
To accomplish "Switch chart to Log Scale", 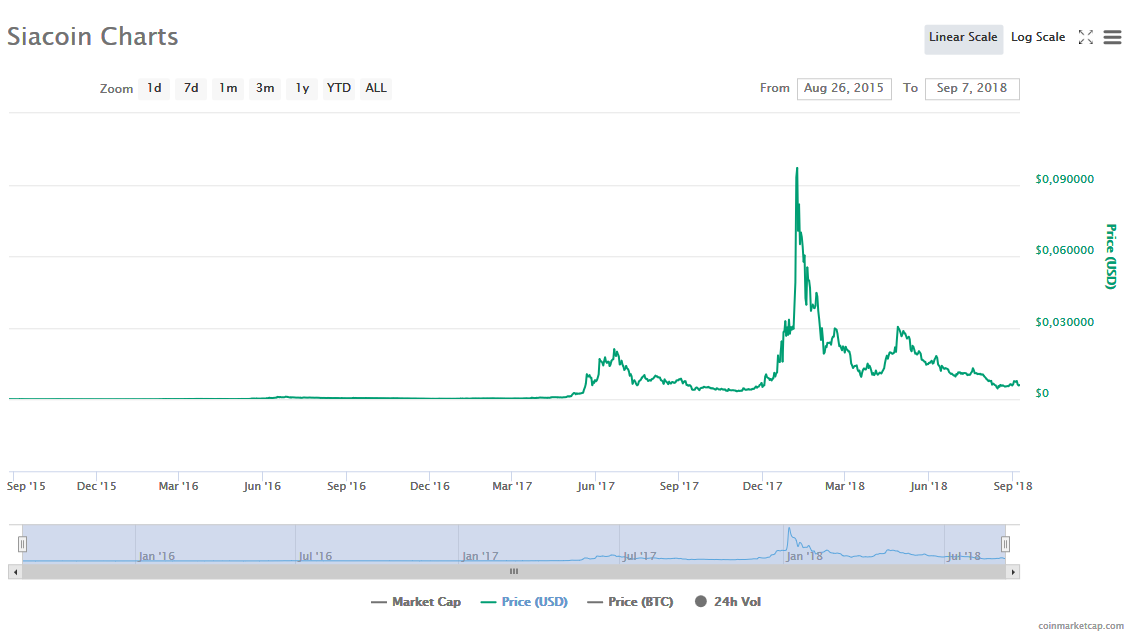I will (x=1038, y=38).
